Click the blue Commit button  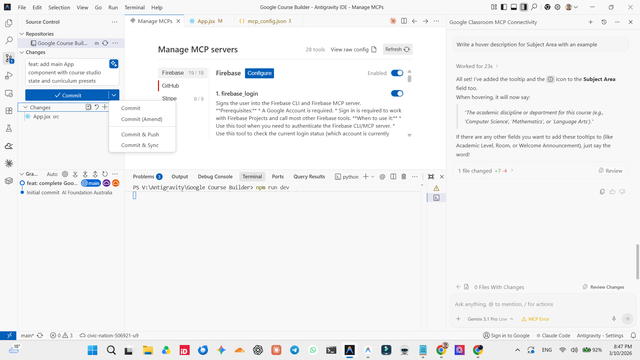(x=67, y=95)
